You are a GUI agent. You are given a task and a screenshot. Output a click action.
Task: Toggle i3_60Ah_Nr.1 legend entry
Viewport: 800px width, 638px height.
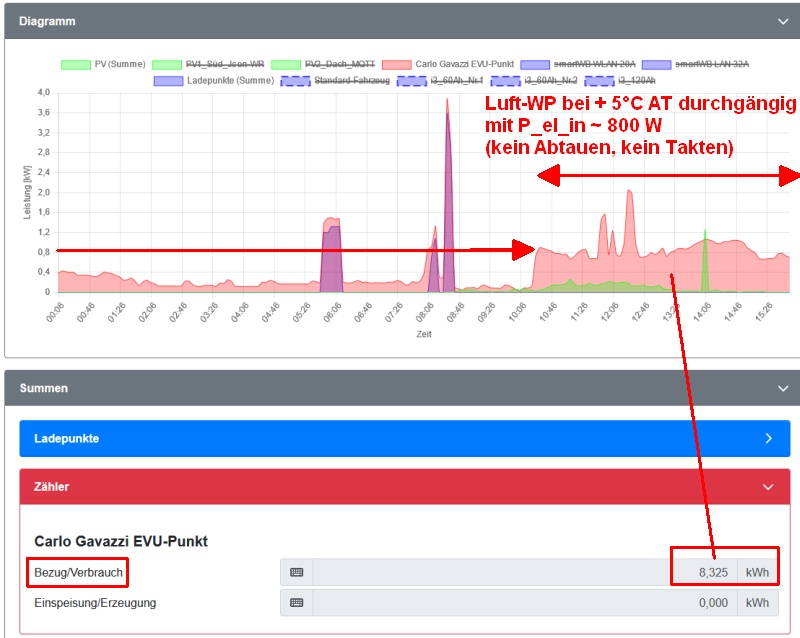coord(440,81)
